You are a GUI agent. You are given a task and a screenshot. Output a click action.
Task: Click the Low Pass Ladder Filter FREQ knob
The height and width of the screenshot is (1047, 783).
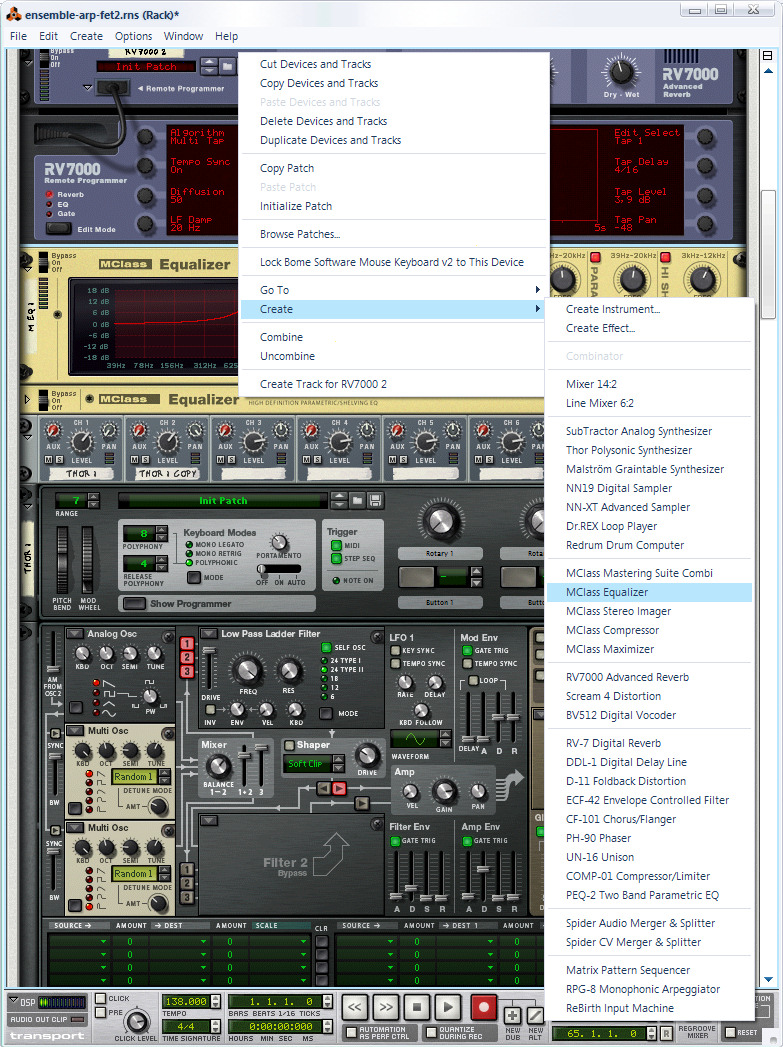point(247,670)
